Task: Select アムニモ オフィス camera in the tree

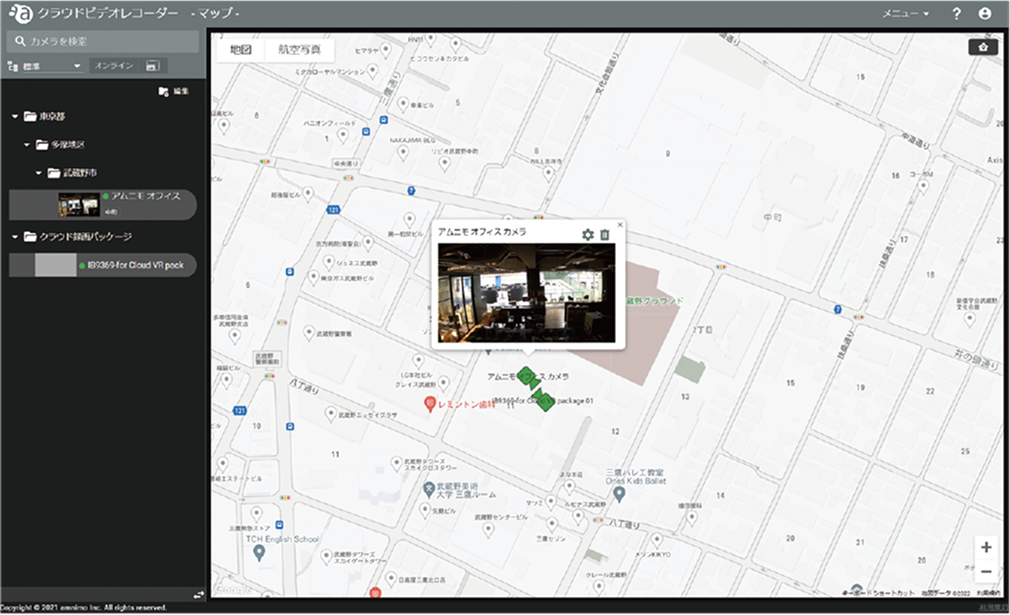Action: pyautogui.click(x=103, y=205)
